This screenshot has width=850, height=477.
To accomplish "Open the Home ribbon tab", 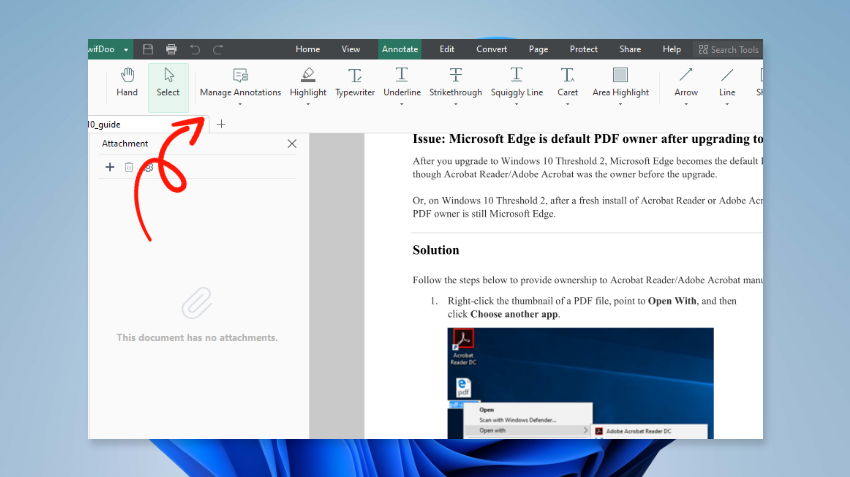I will coord(307,49).
